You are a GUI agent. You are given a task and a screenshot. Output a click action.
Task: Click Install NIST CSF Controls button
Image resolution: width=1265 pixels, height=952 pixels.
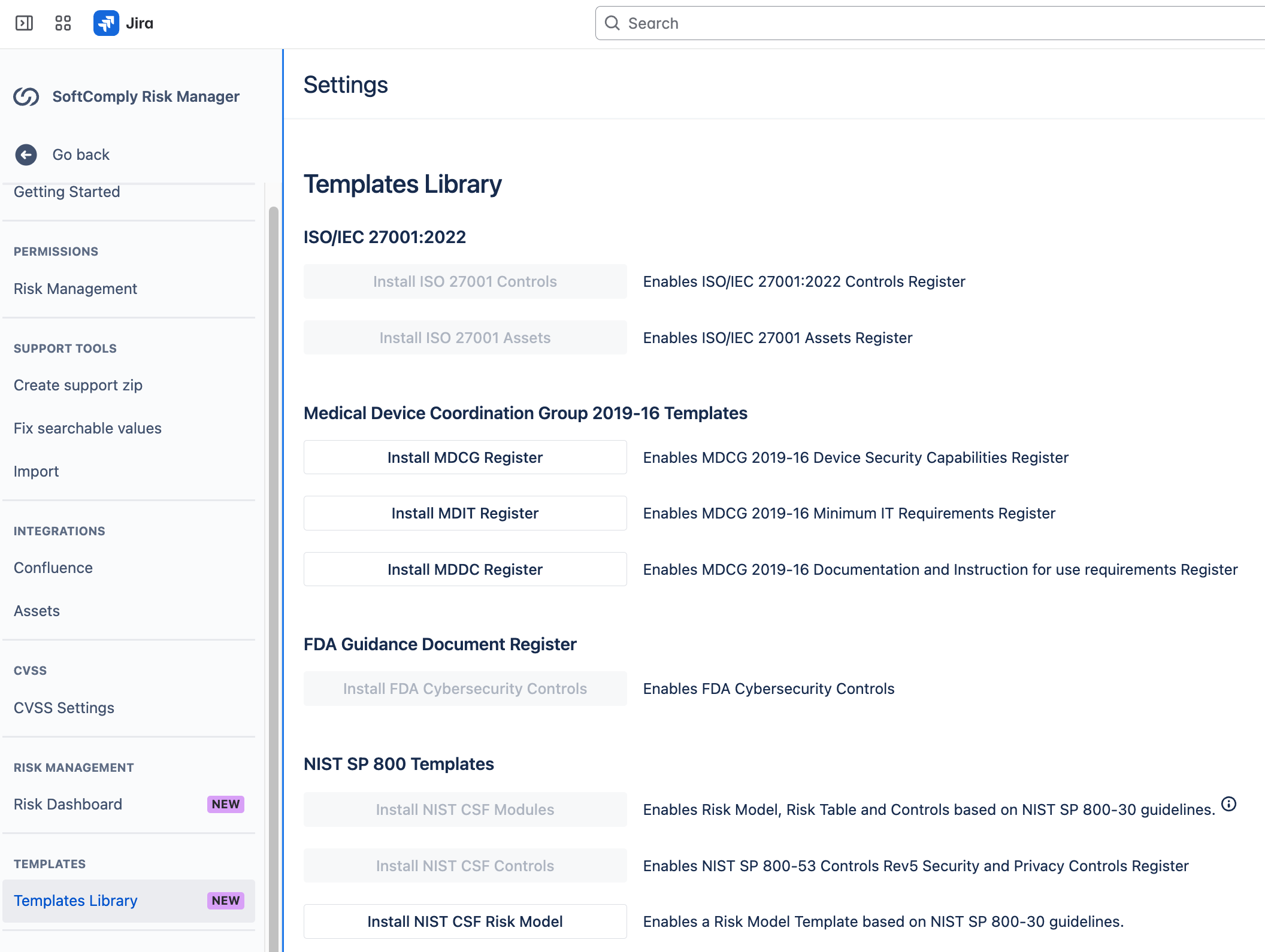click(x=465, y=866)
